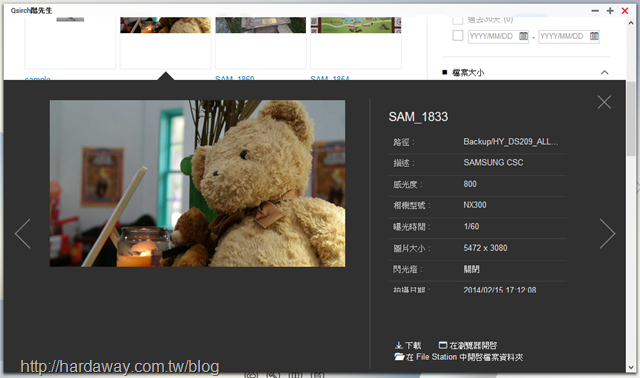The image size is (640, 378).
Task: Click the teddy bear preview image
Action: [x=197, y=183]
